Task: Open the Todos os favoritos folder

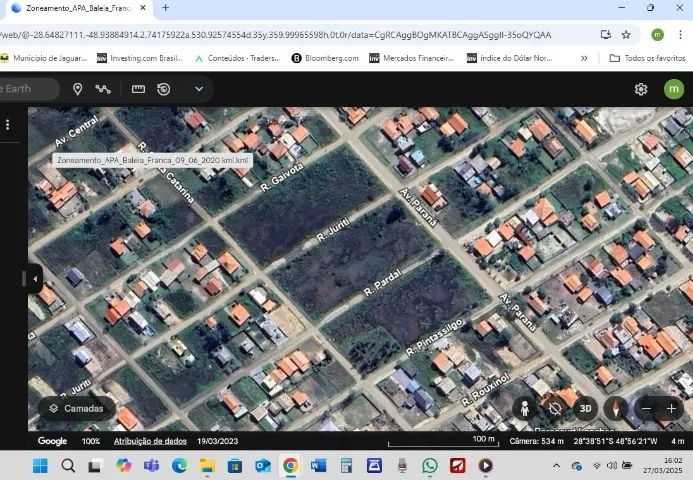Action: click(x=647, y=58)
